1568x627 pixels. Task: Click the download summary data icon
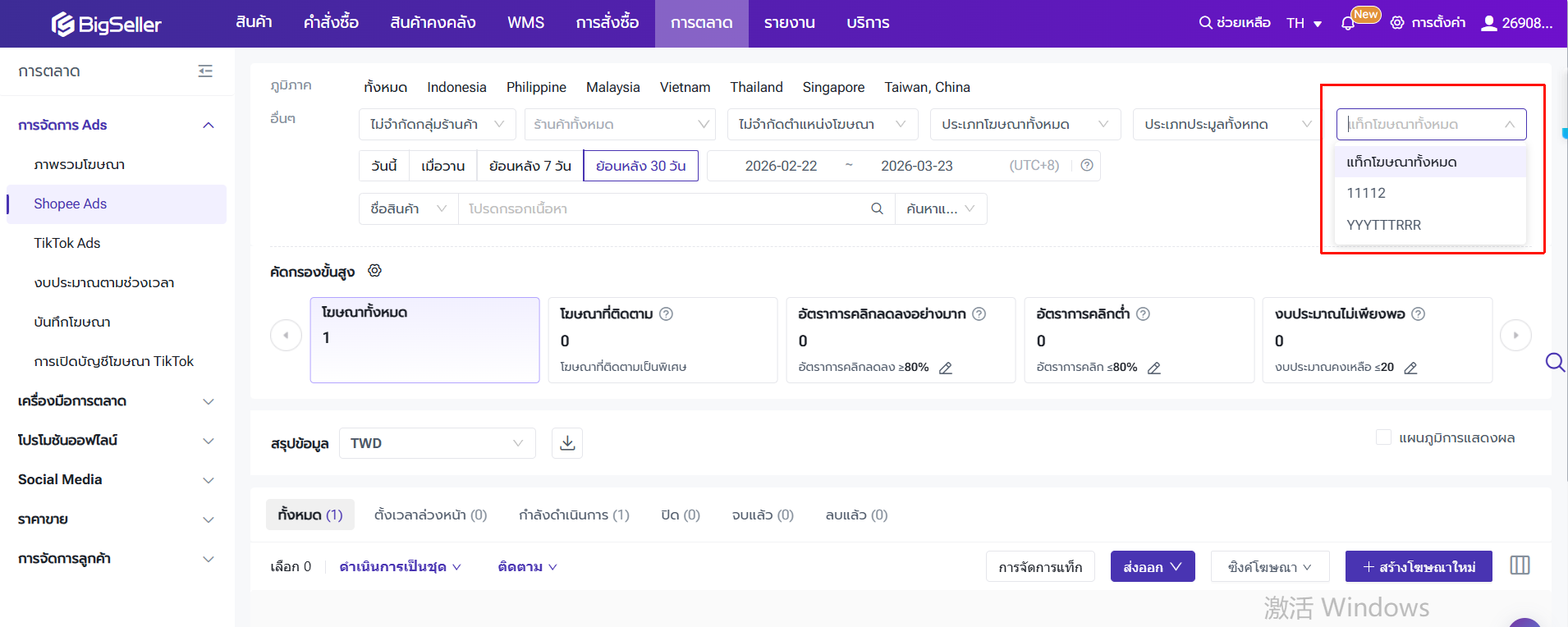pos(567,443)
